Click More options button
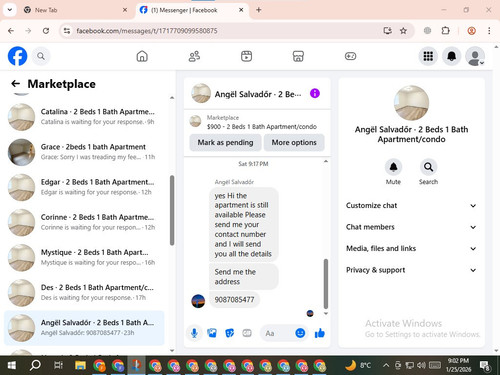 pyautogui.click(x=294, y=142)
